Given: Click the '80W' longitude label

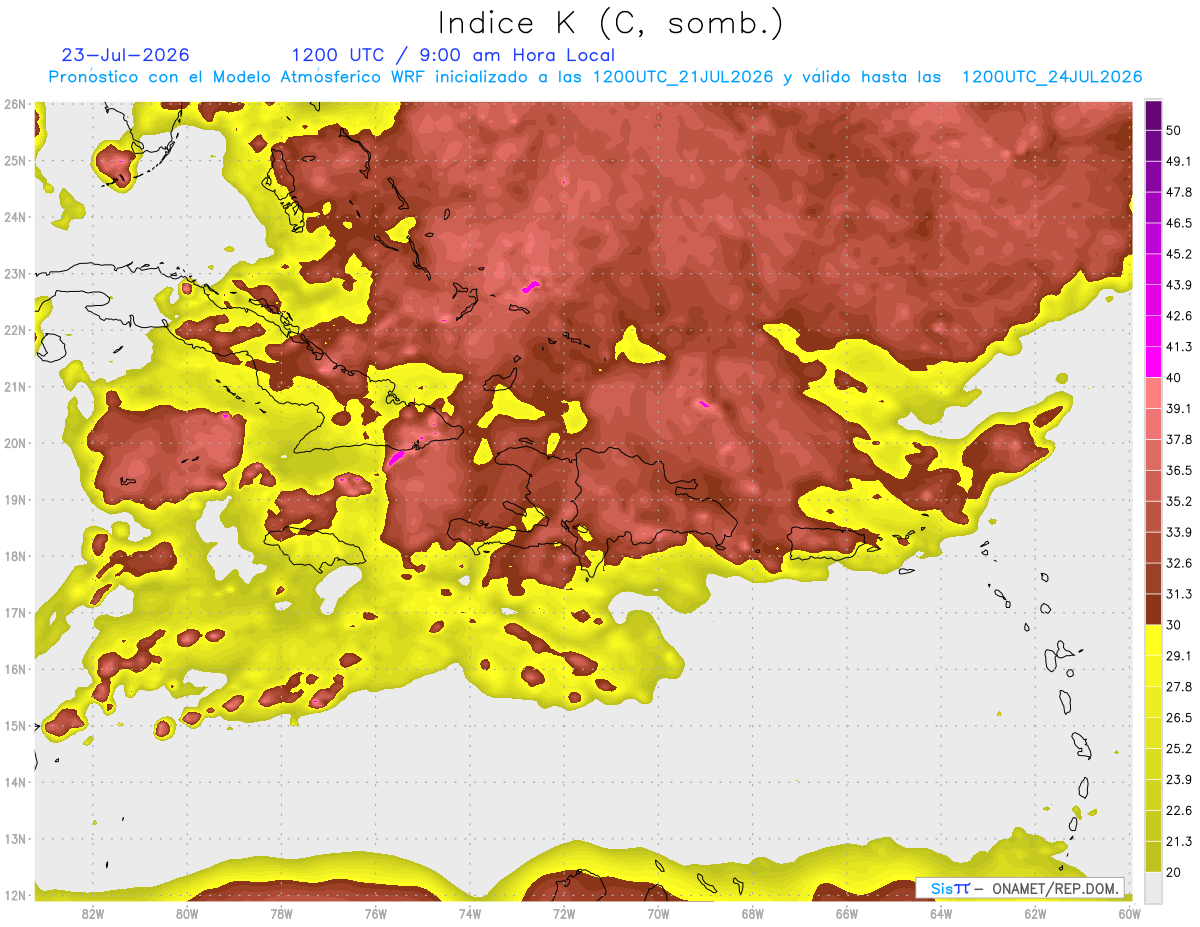Looking at the screenshot, I should [187, 913].
